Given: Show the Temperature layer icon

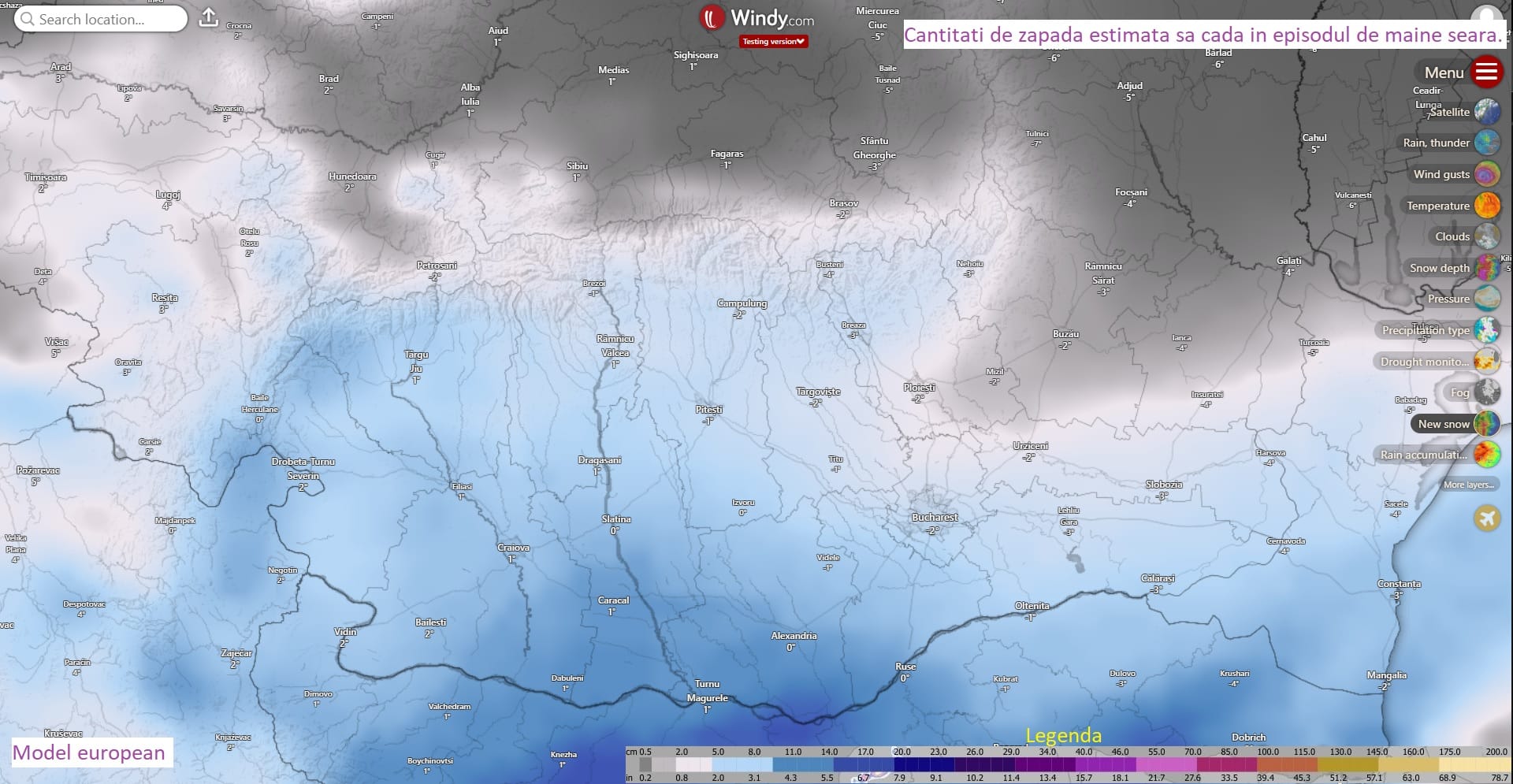Looking at the screenshot, I should 1486,206.
